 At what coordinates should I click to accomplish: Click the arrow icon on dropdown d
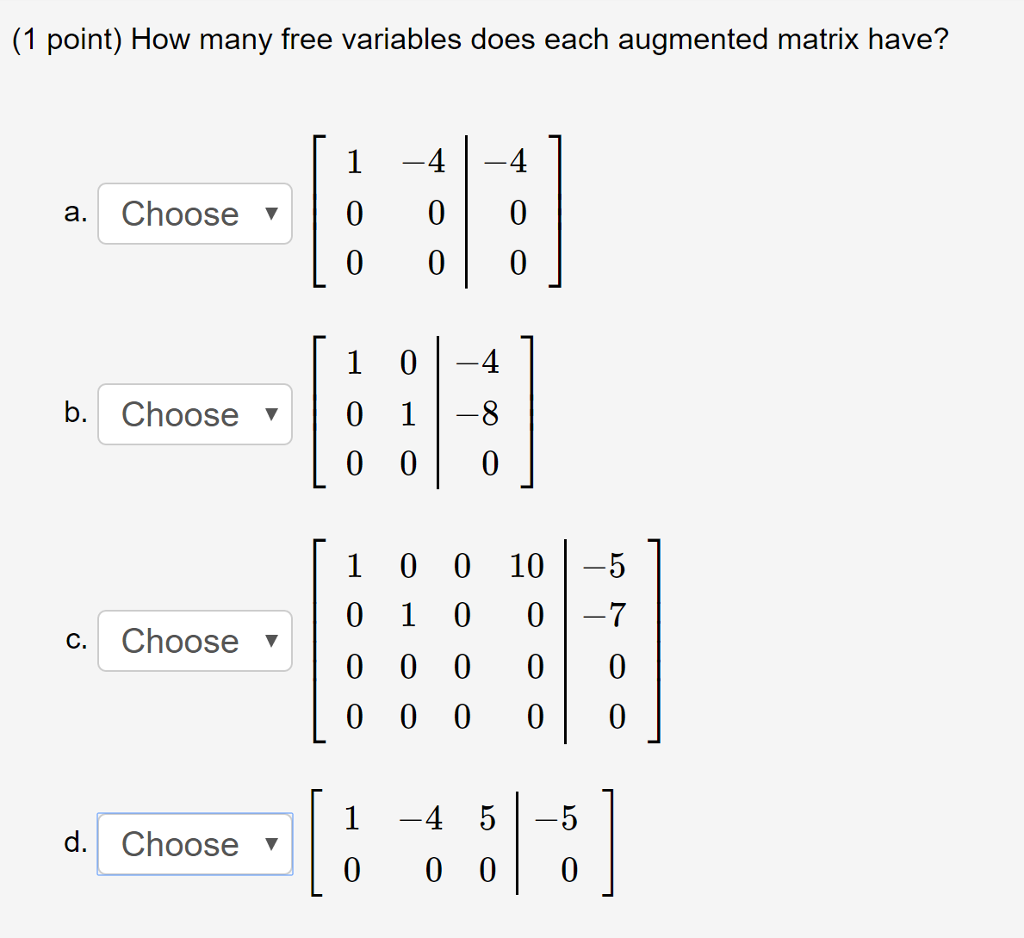point(271,844)
